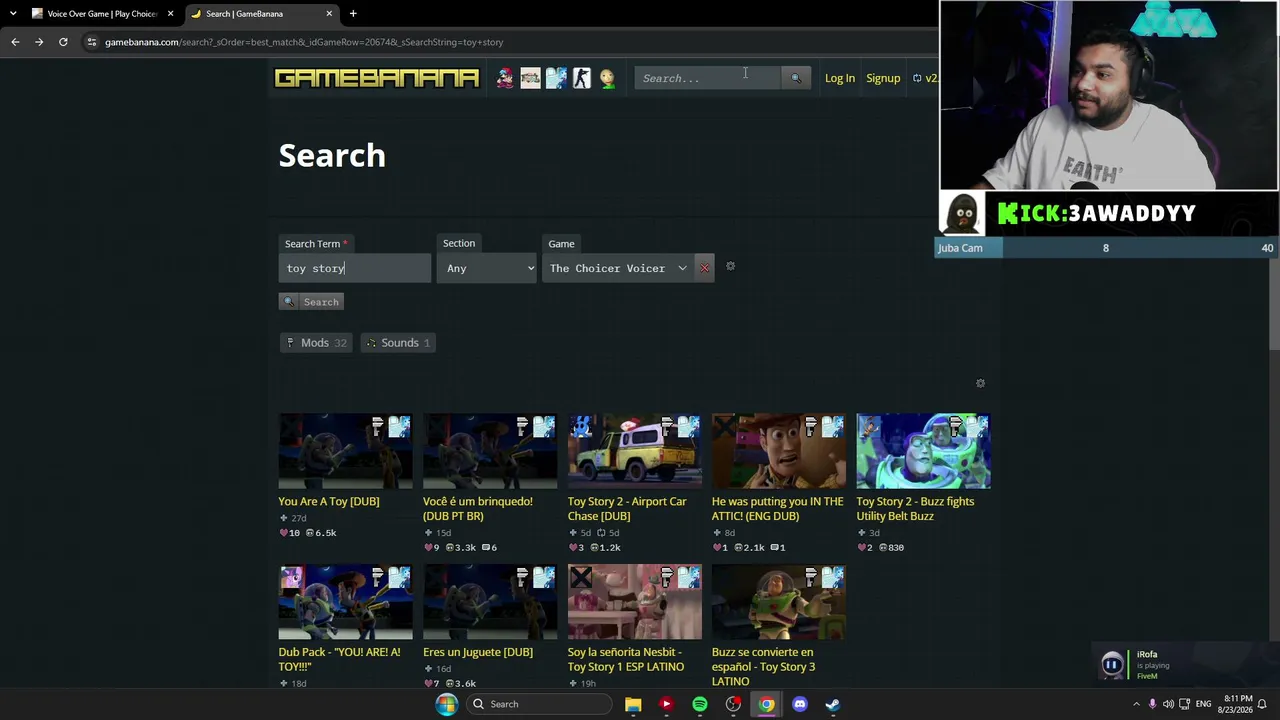
Task: Close the Search | GameBanana tab
Action: coord(329,14)
